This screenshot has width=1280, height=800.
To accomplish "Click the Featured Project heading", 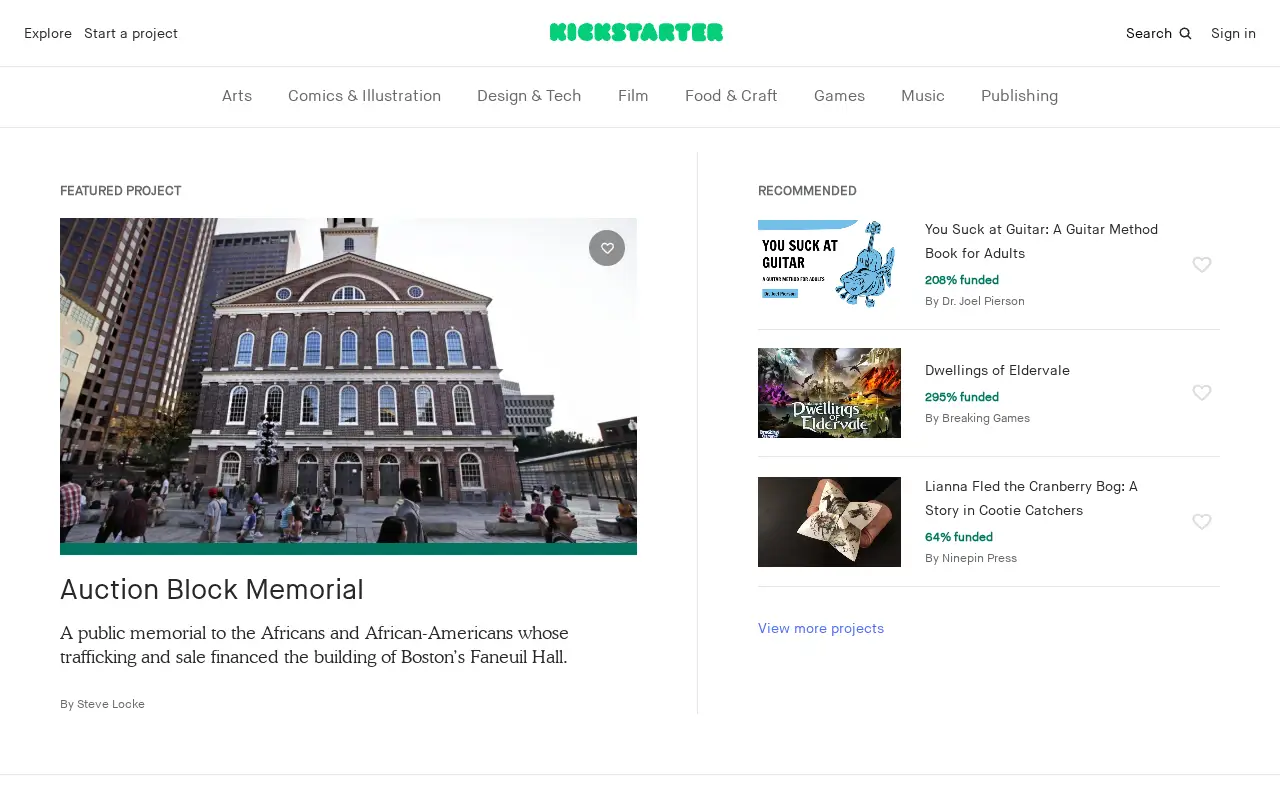I will click(x=120, y=191).
